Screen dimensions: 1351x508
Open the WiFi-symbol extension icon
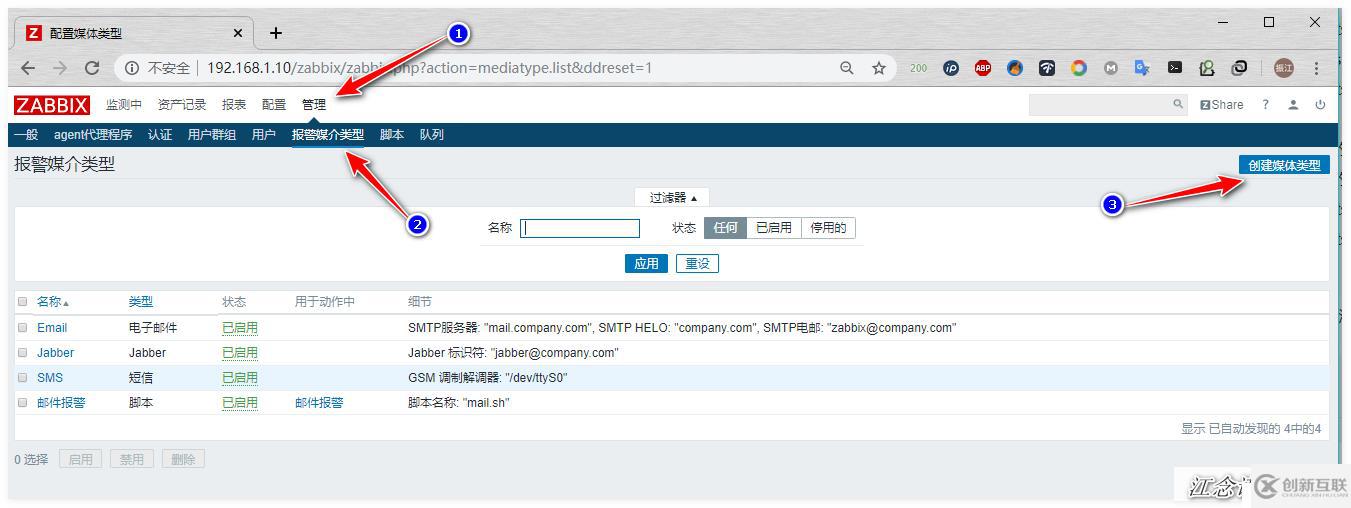pyautogui.click(x=1047, y=68)
